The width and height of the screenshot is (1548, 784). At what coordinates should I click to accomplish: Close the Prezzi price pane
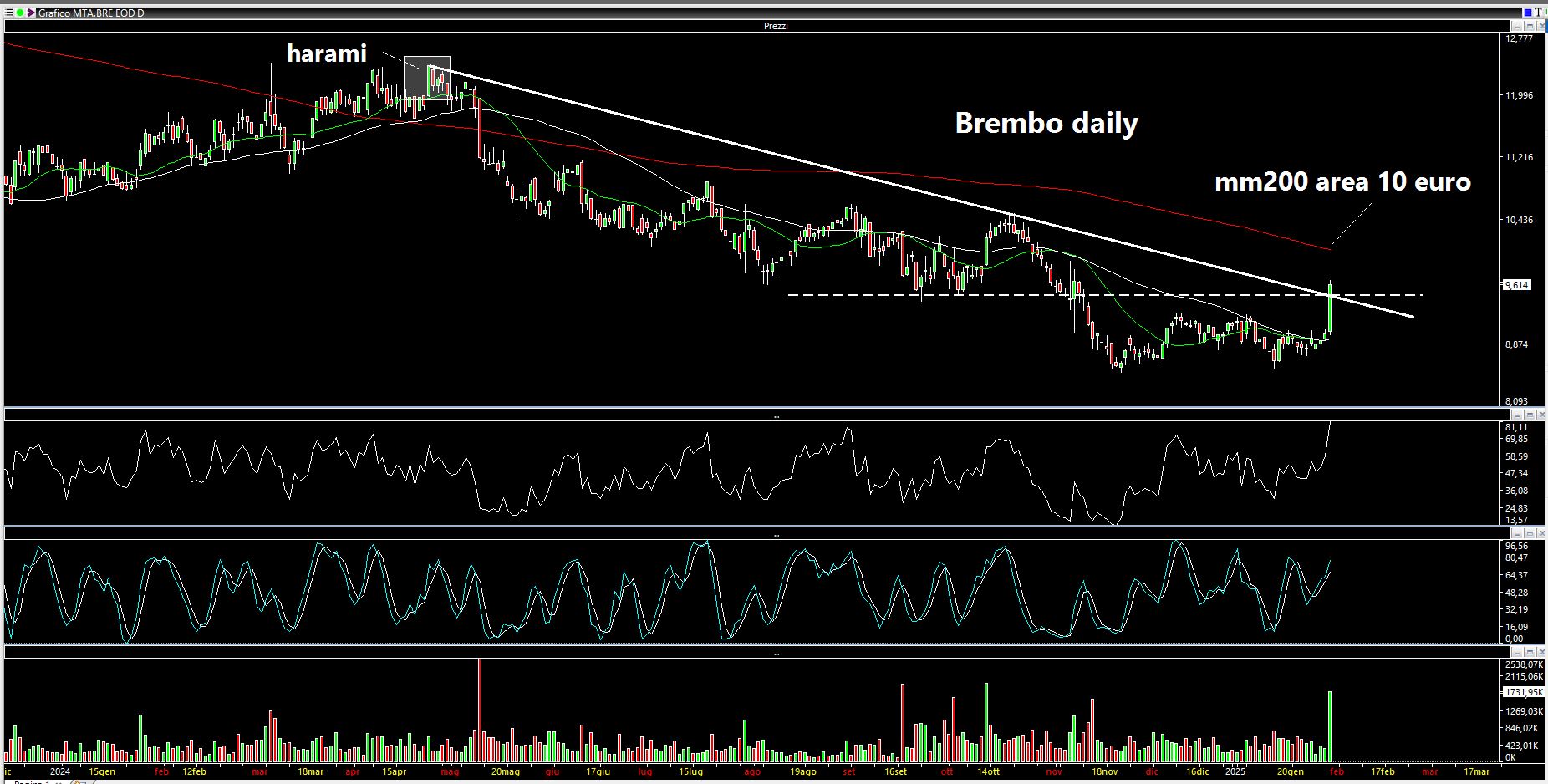coord(1540,26)
